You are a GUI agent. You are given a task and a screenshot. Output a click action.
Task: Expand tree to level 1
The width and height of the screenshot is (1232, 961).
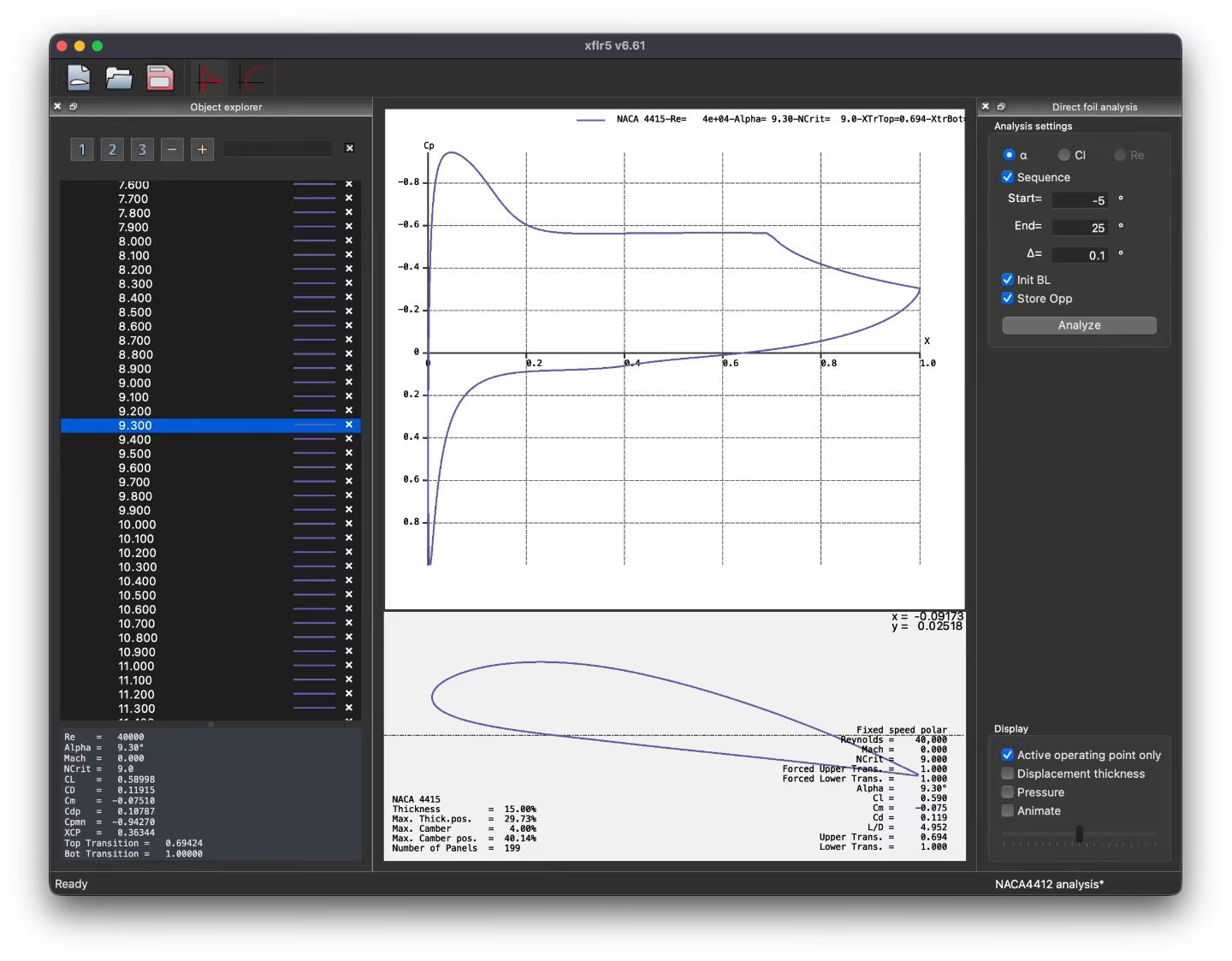point(82,150)
